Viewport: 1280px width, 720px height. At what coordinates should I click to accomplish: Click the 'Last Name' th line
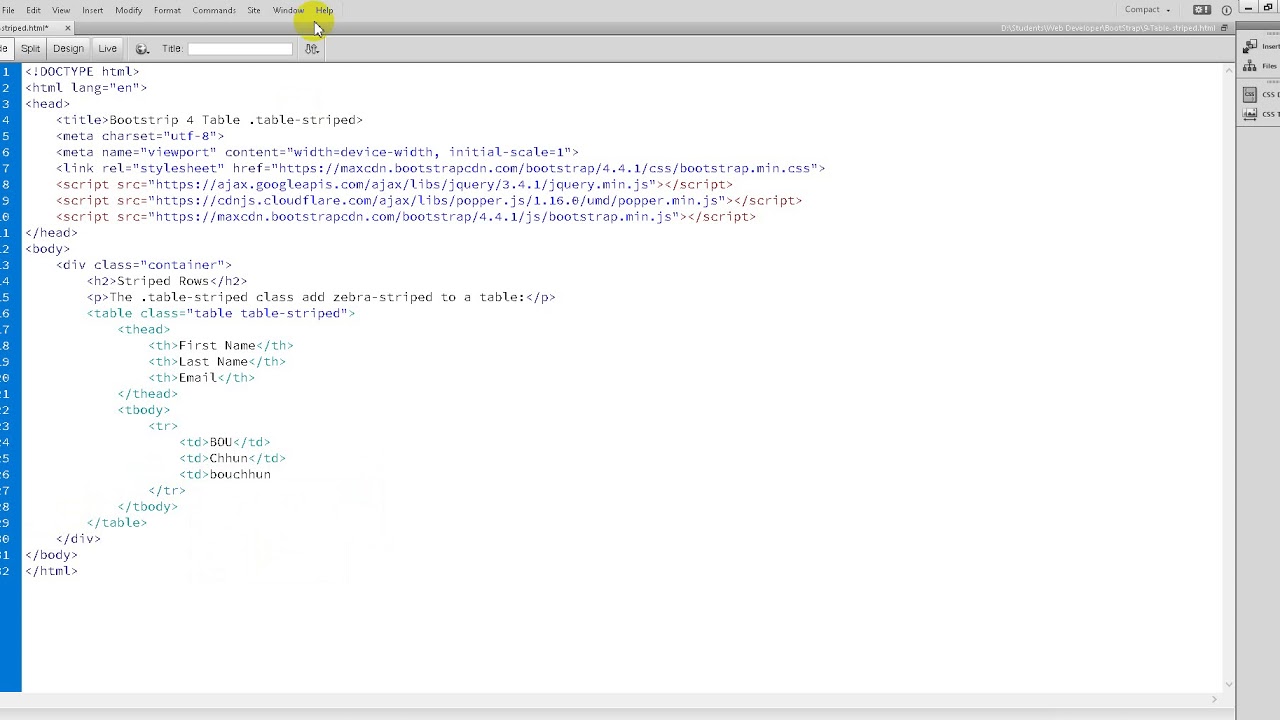coord(217,361)
